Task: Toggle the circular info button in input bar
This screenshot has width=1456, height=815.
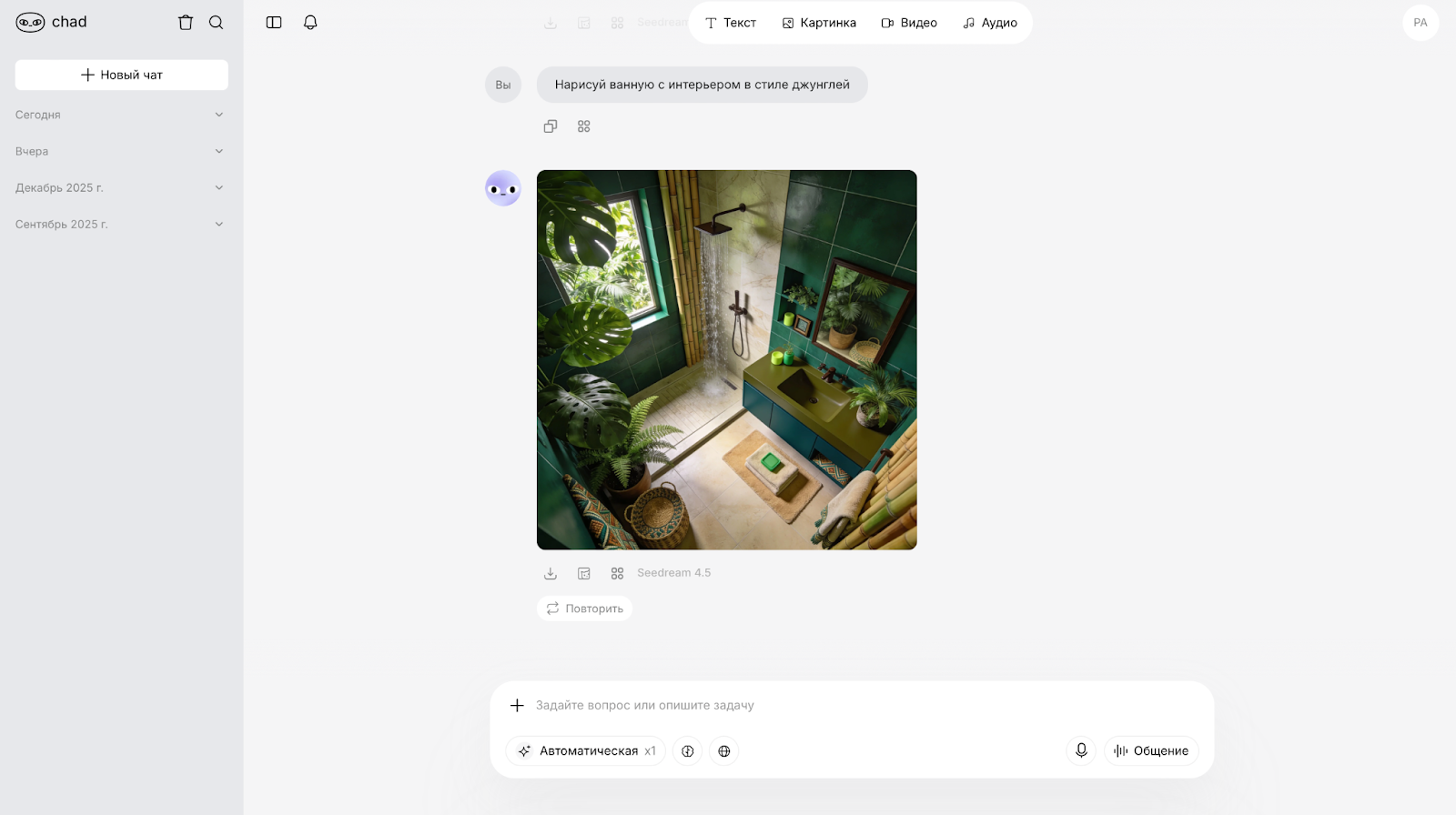Action: click(x=688, y=751)
